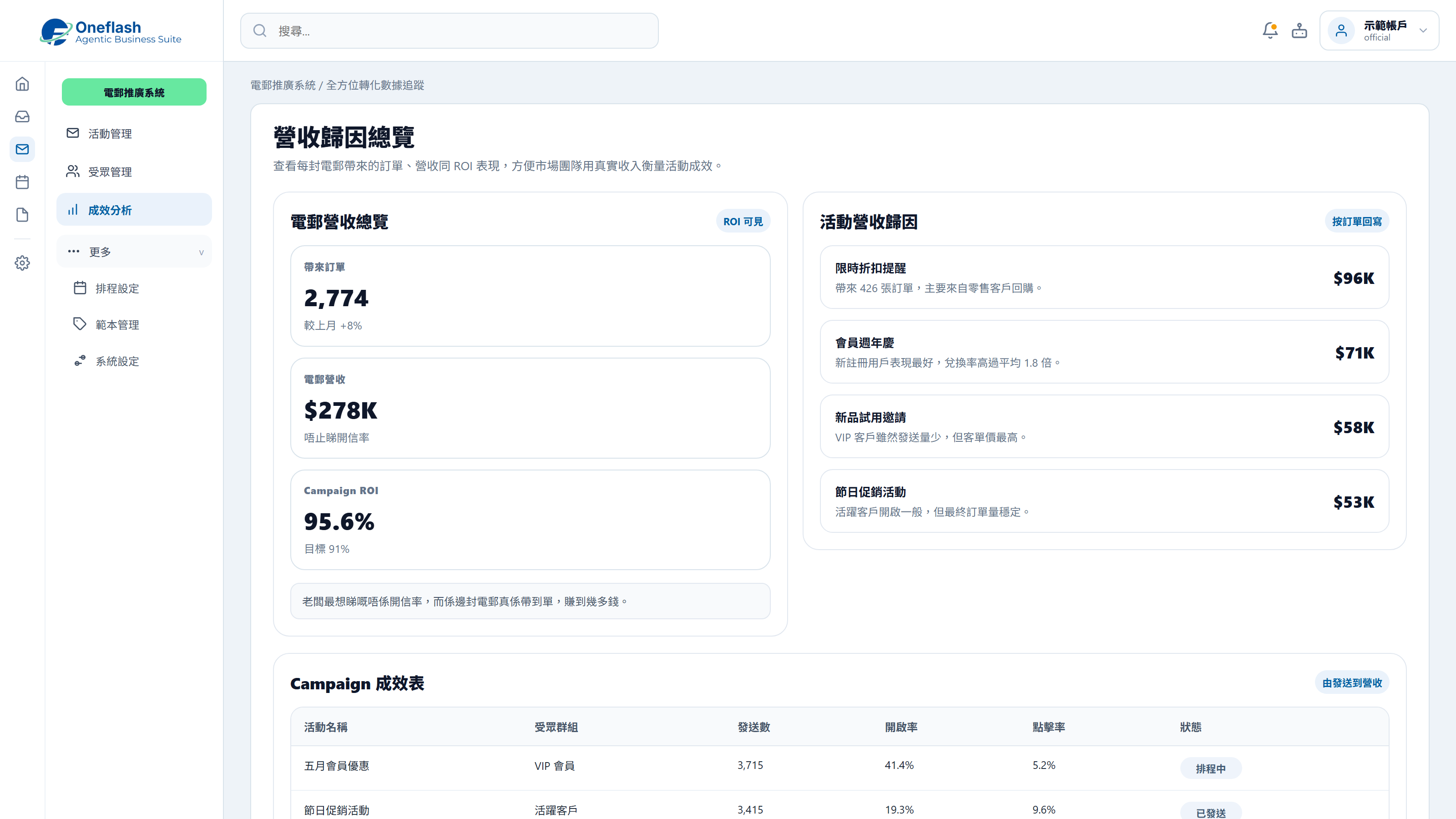
Task: Open the settings gear icon in left rail
Action: pos(22,263)
